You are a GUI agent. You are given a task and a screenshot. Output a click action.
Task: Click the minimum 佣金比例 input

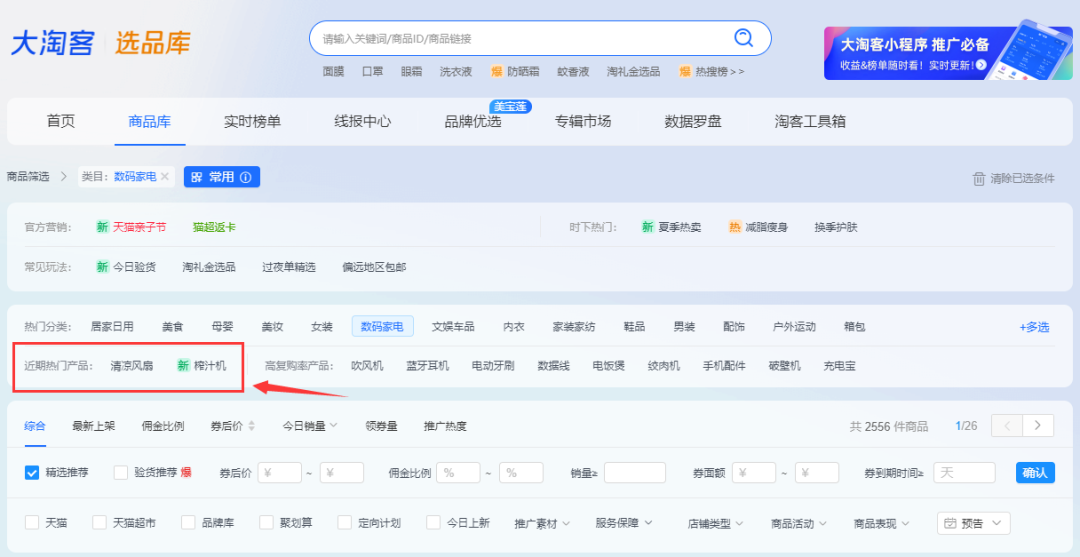pyautogui.click(x=458, y=473)
